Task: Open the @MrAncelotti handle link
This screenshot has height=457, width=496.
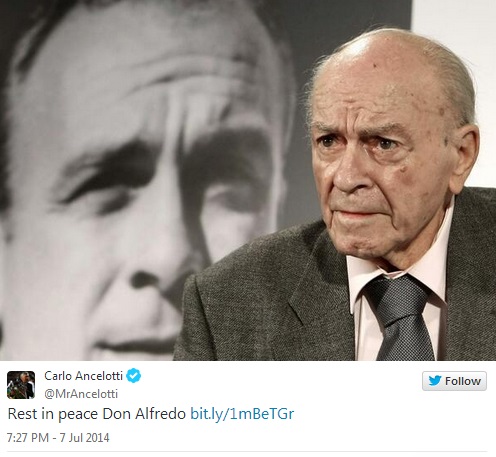Action: 81,394
